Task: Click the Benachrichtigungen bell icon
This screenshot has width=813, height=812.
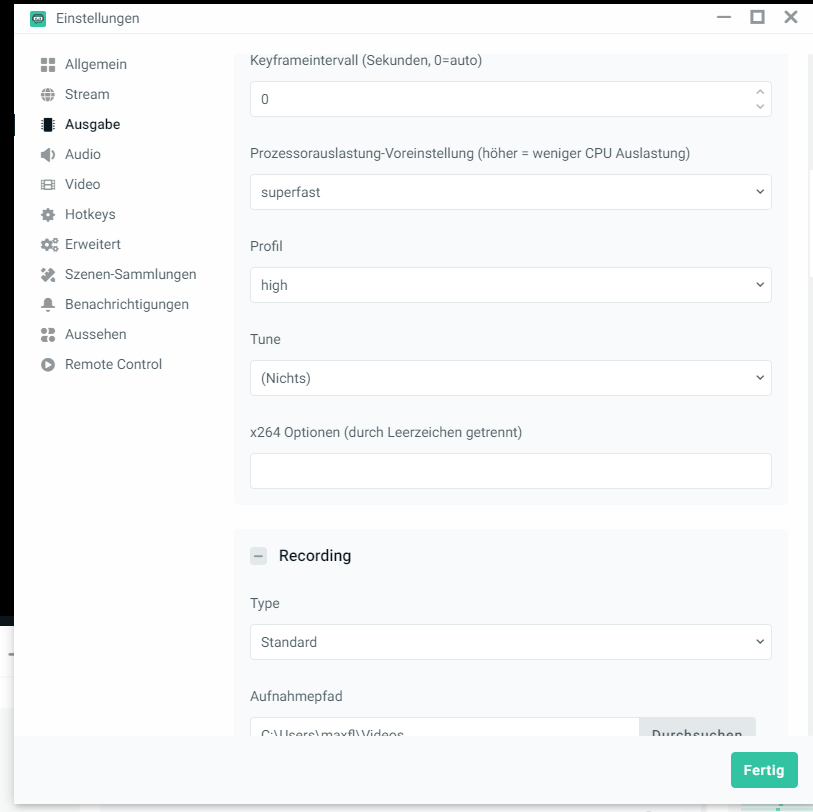Action: tap(48, 305)
